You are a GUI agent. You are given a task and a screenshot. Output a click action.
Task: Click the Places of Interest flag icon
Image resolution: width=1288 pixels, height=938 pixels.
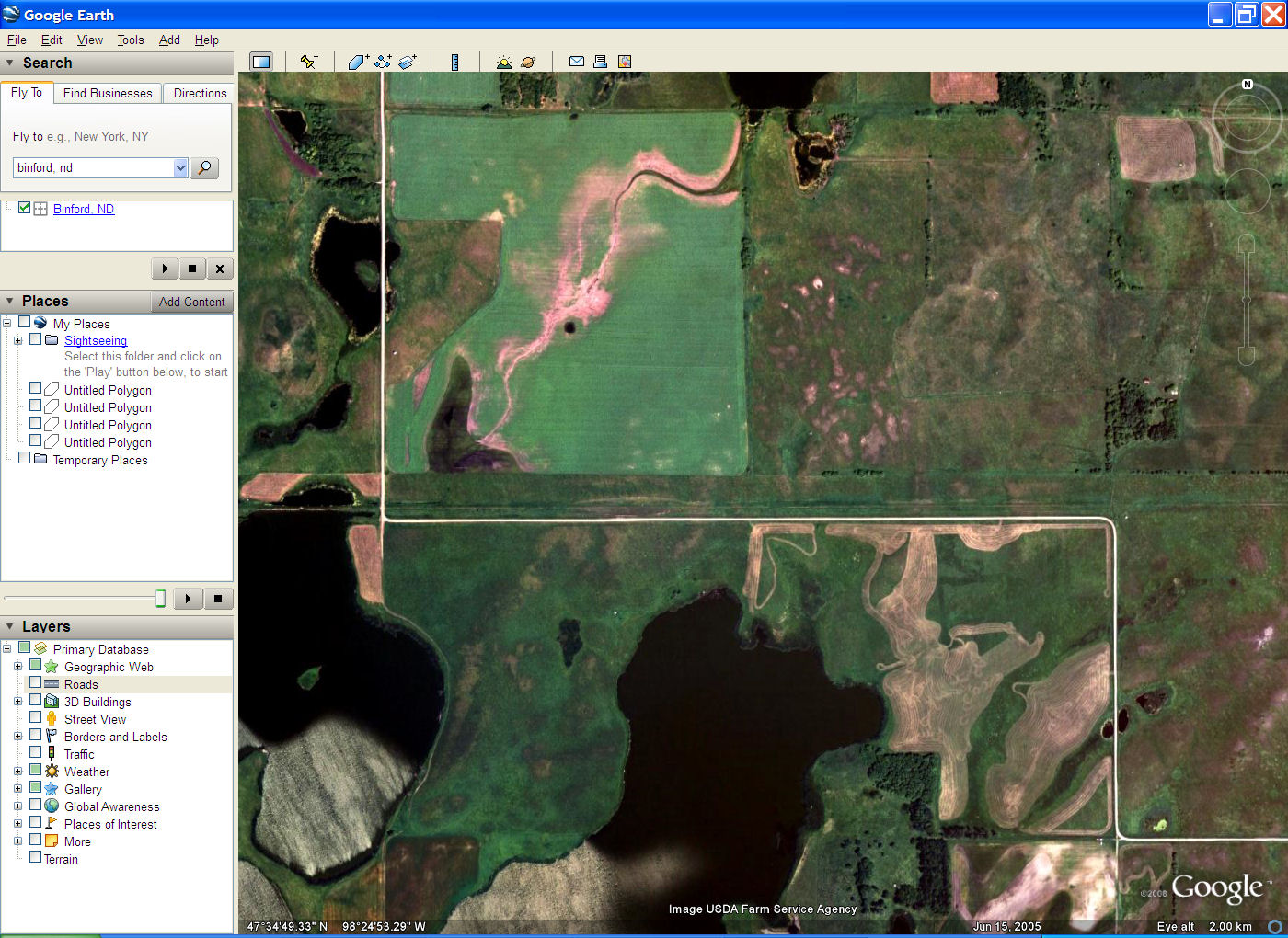tap(52, 824)
